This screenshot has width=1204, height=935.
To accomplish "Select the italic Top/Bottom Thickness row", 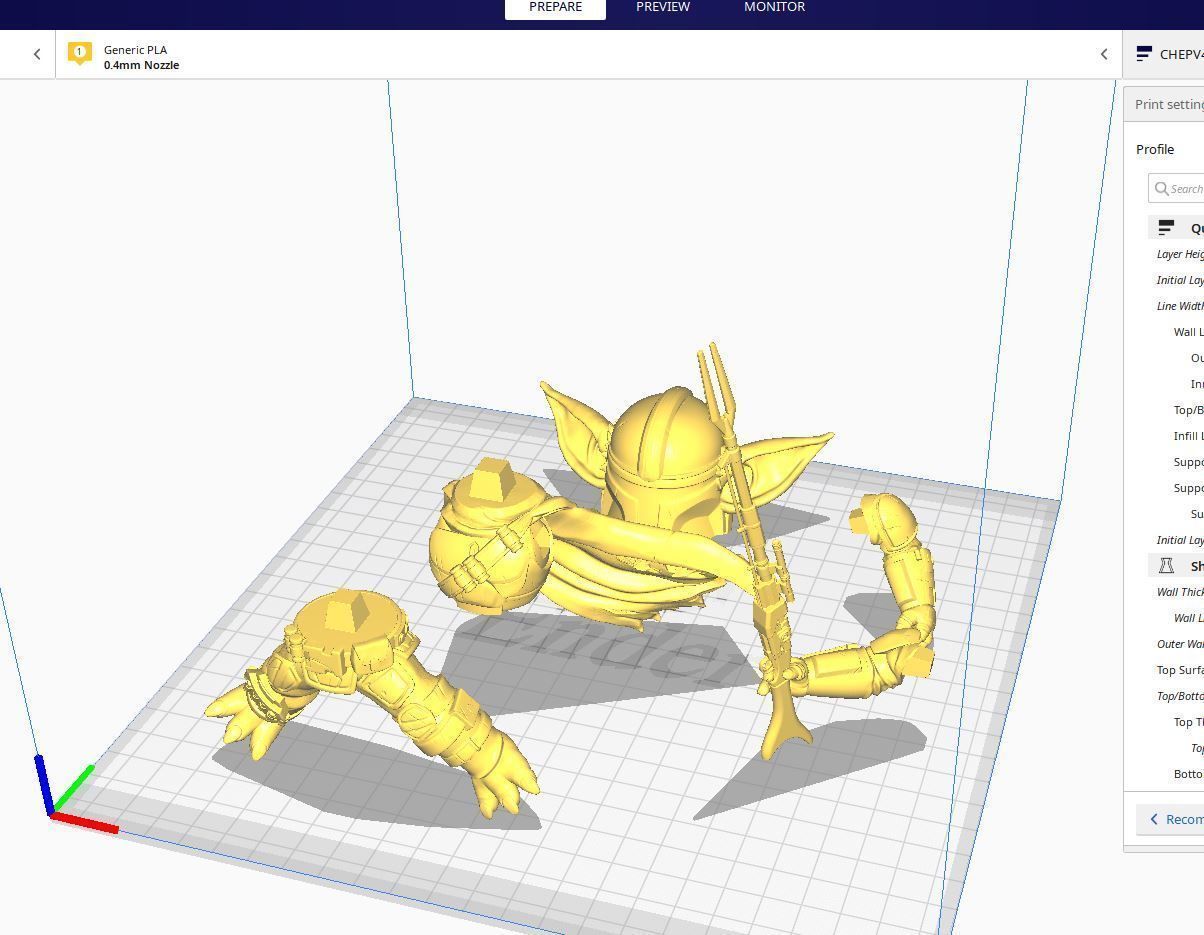I will click(x=1180, y=696).
